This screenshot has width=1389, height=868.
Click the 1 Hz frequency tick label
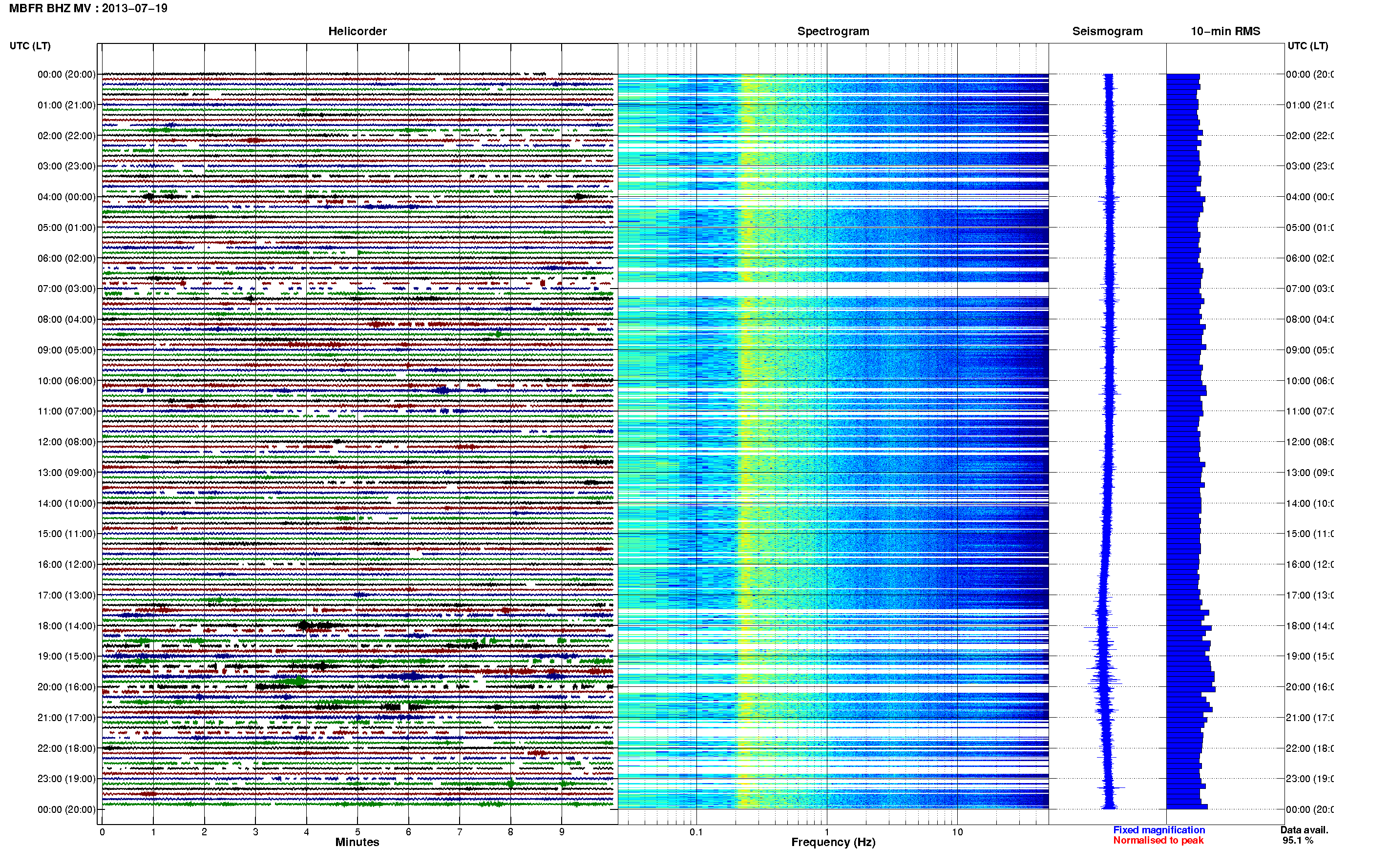click(x=827, y=832)
